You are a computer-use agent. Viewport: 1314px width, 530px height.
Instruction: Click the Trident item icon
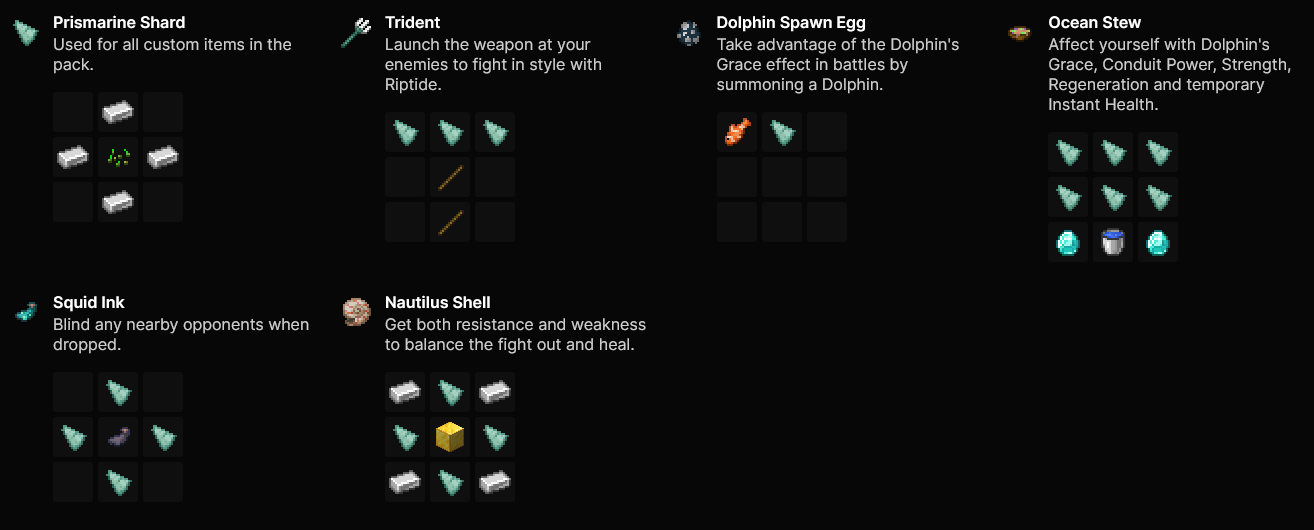tap(356, 33)
